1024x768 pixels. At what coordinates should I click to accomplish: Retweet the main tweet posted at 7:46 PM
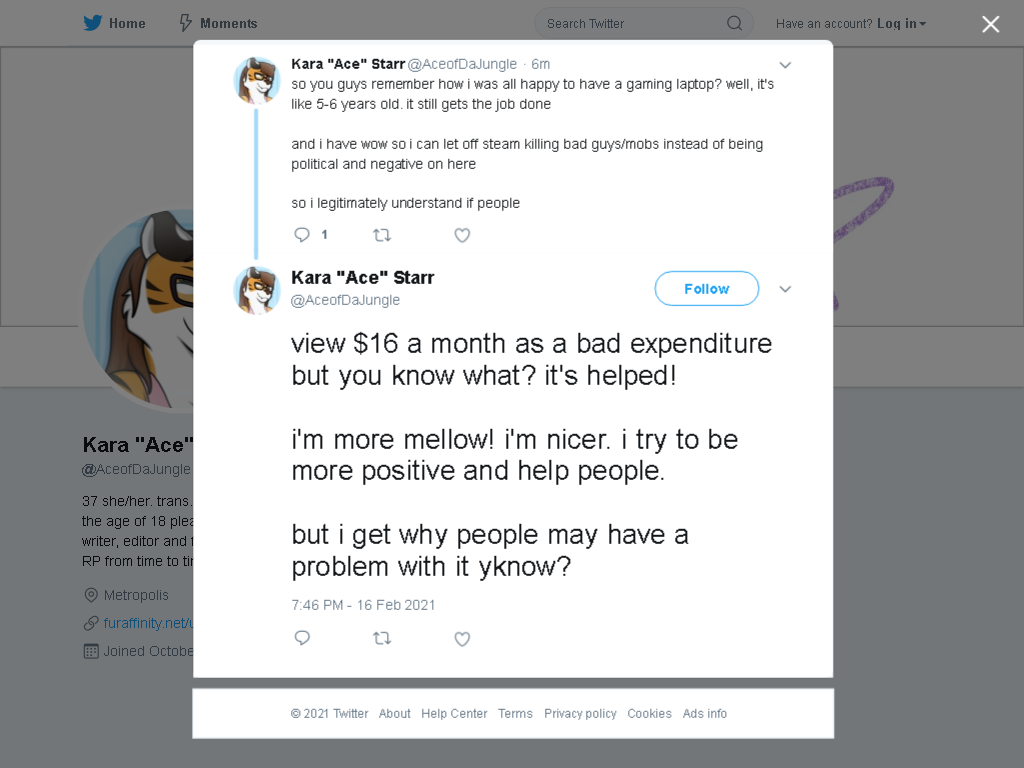(x=382, y=638)
